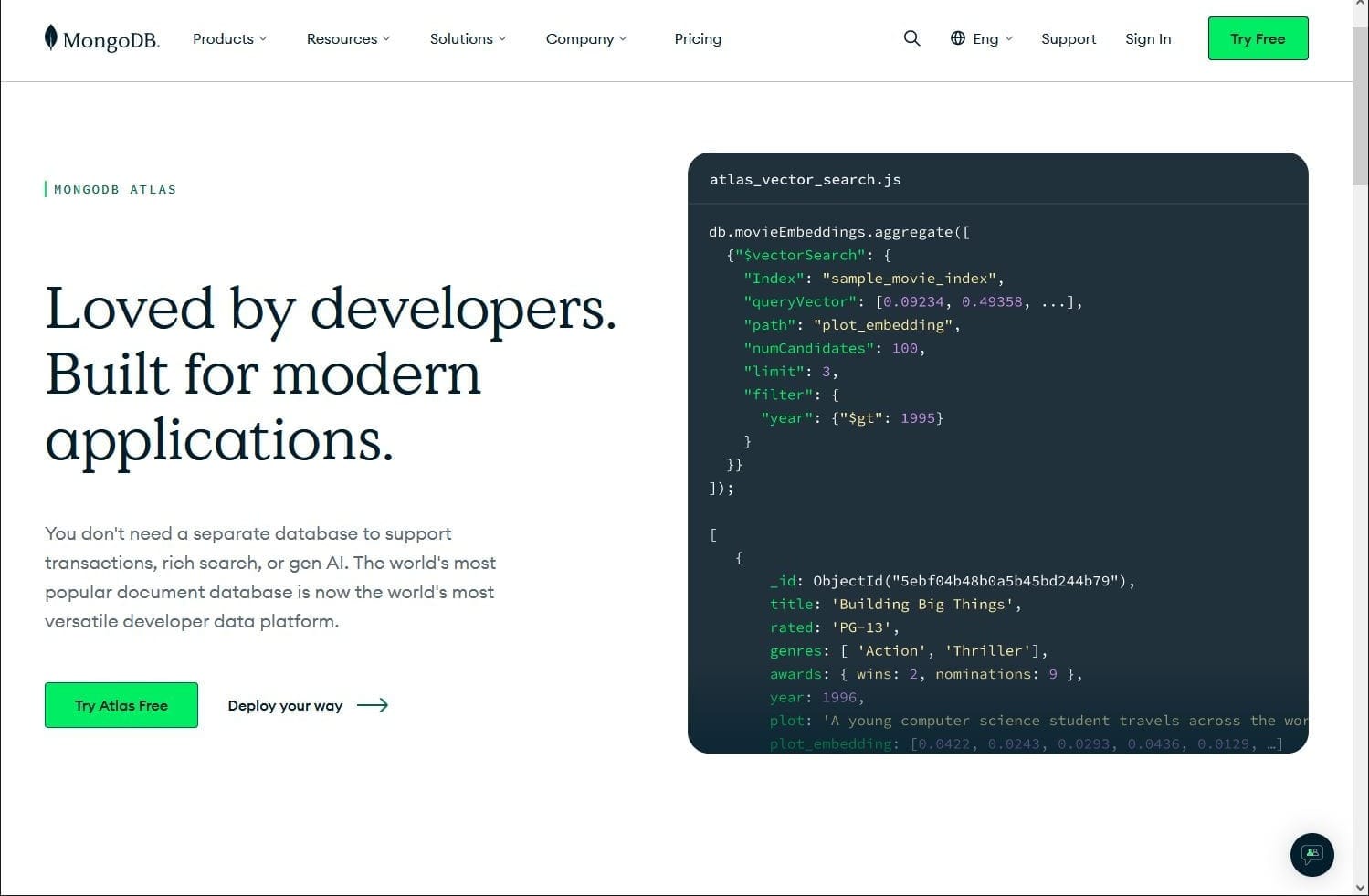Screen dimensions: 1369x896
Task: Click the Support link
Action: click(x=1068, y=38)
